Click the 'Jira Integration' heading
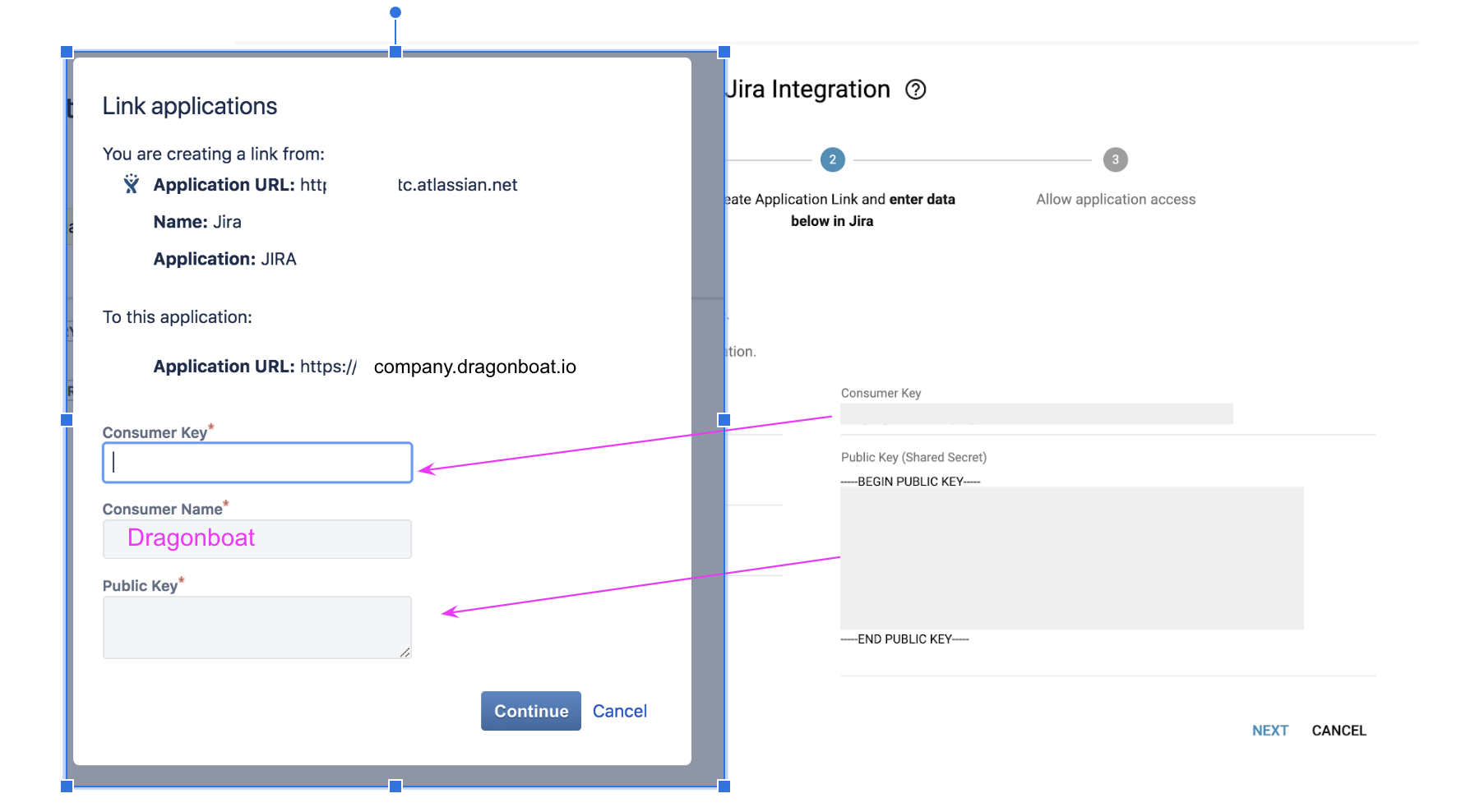This screenshot has height=812, width=1475. 808,90
